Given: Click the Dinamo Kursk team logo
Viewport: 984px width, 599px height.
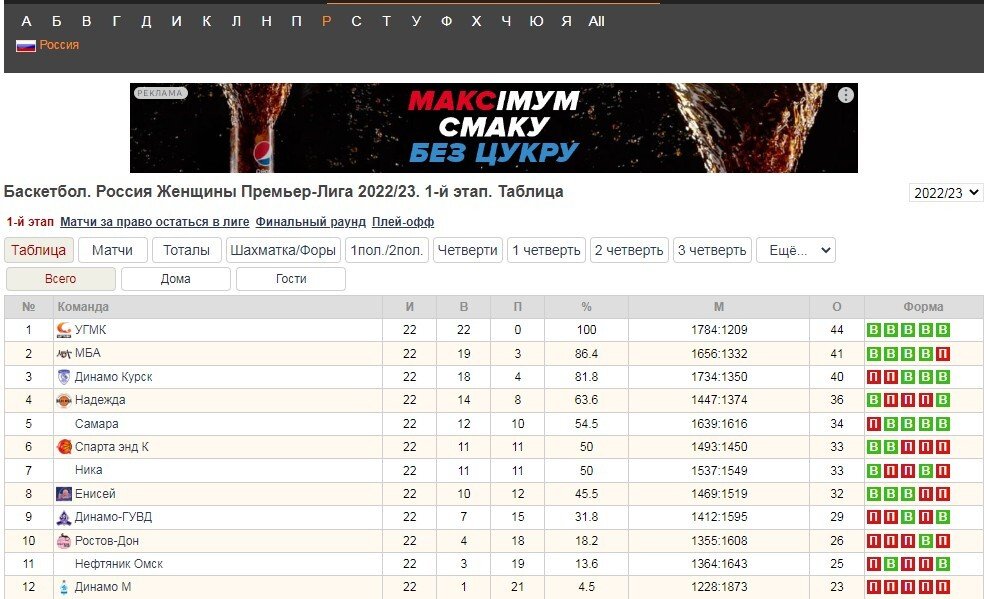Looking at the screenshot, I should point(64,377).
